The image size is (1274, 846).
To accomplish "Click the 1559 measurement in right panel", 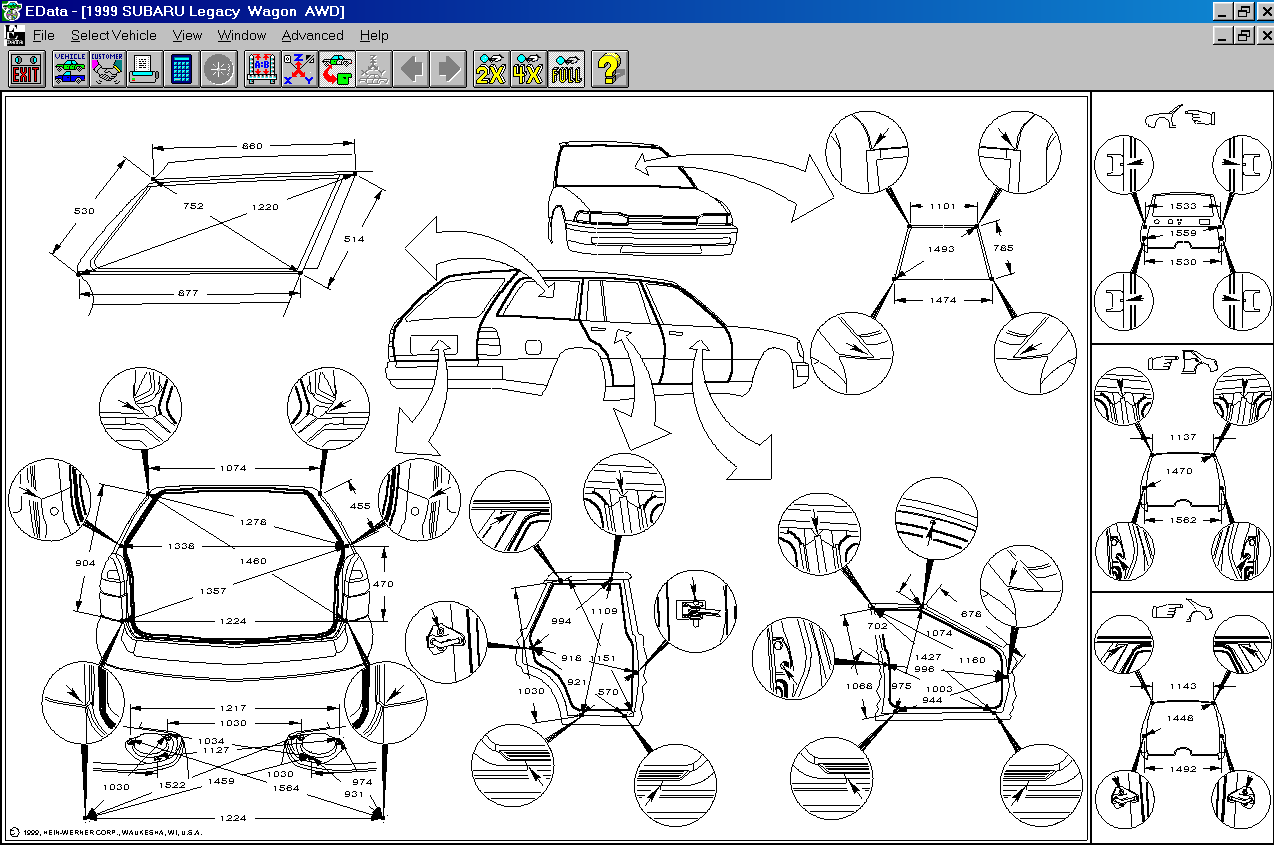I will coord(1183,233).
